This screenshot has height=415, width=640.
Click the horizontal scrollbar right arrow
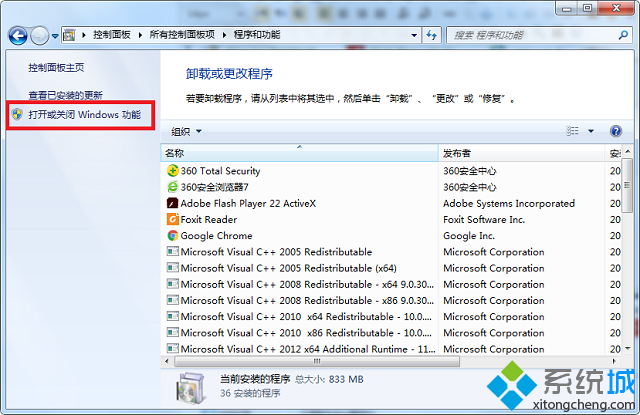click(614, 361)
